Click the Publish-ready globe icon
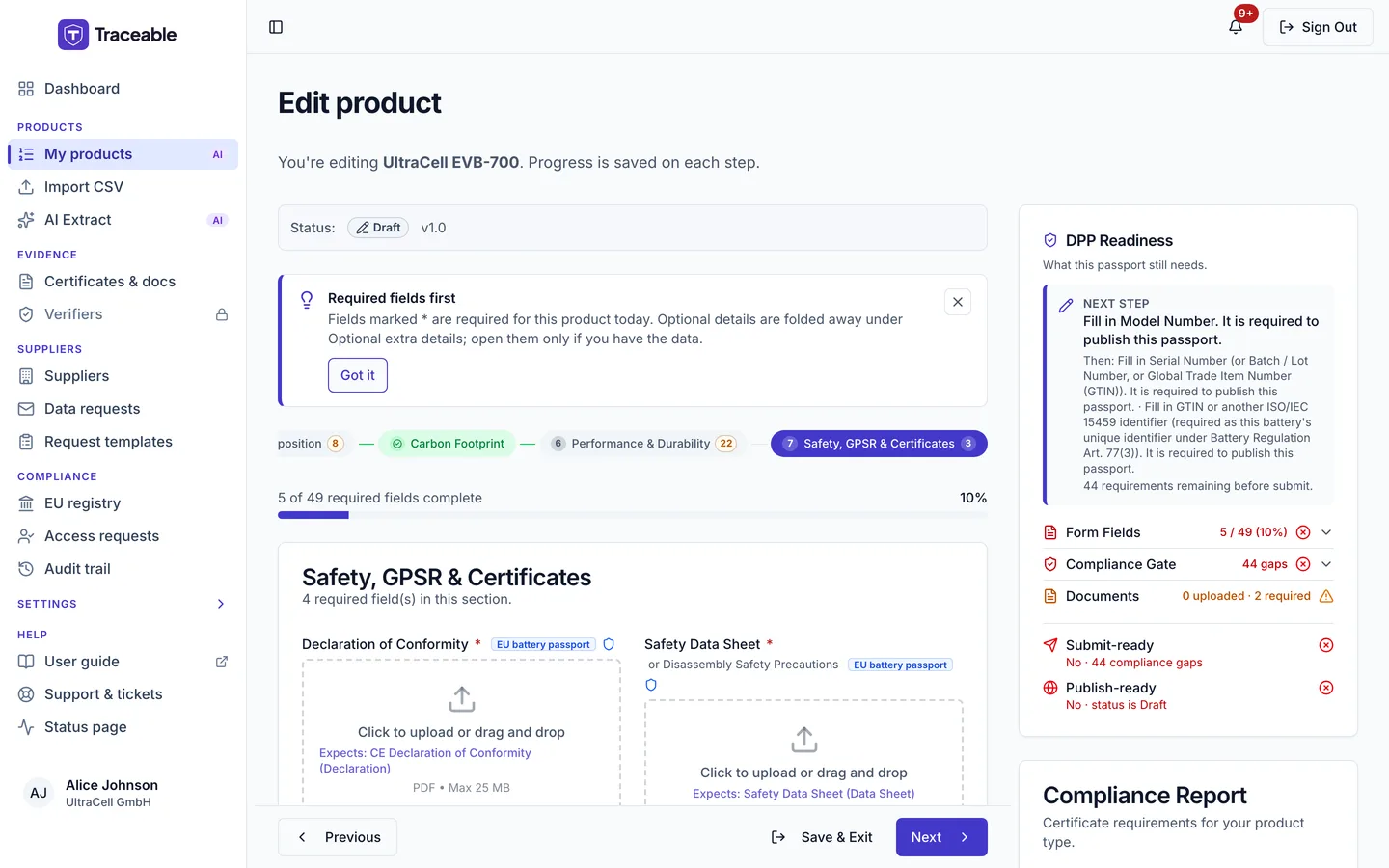This screenshot has height=868, width=1389. tap(1050, 688)
